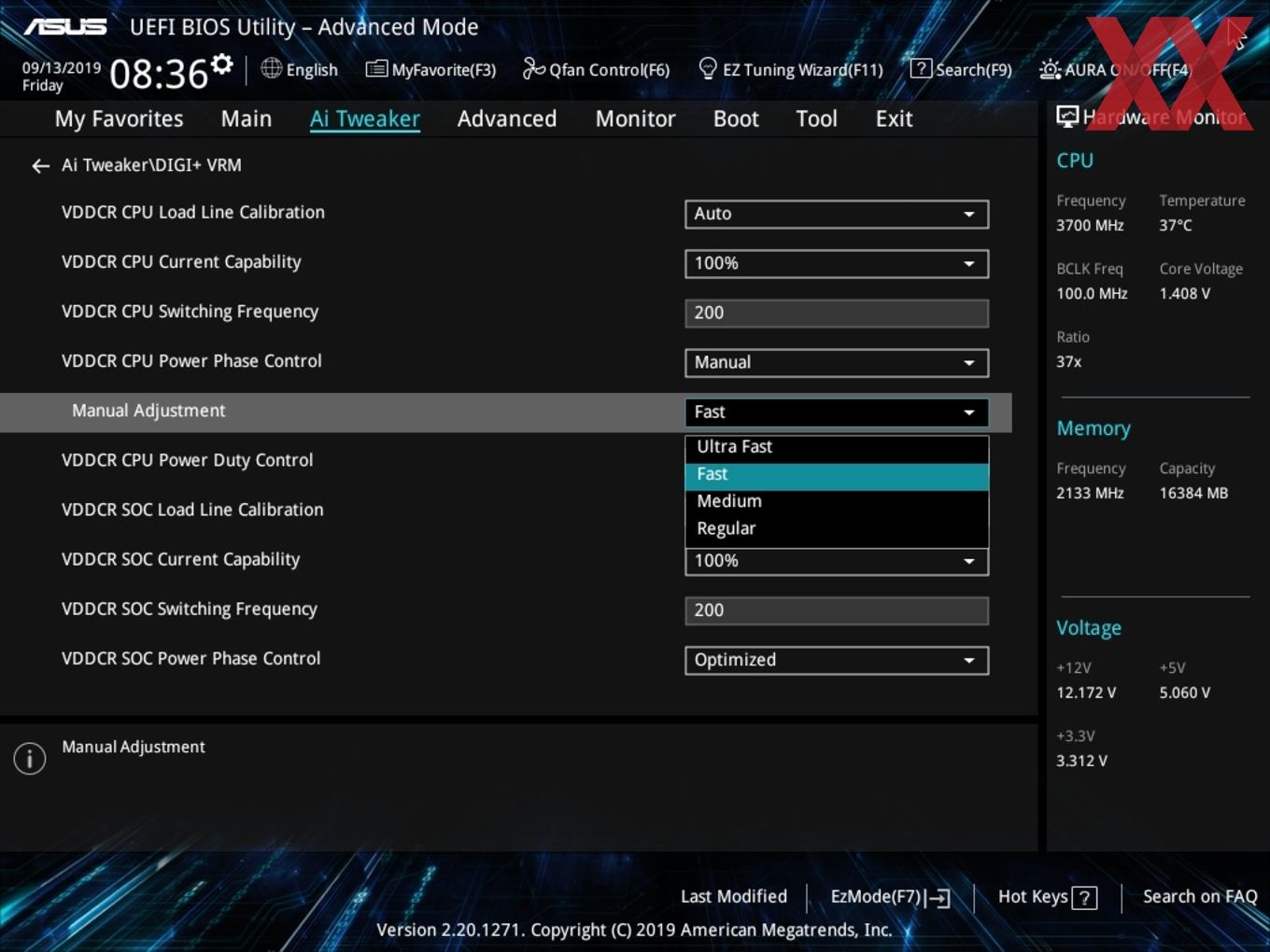This screenshot has height=952, width=1270.
Task: Open MyFavorite(F3) list icon
Action: pos(376,69)
